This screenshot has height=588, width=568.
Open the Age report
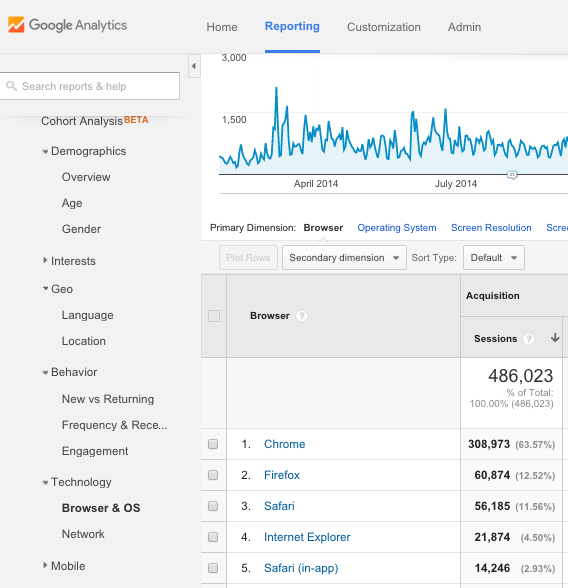tap(72, 203)
